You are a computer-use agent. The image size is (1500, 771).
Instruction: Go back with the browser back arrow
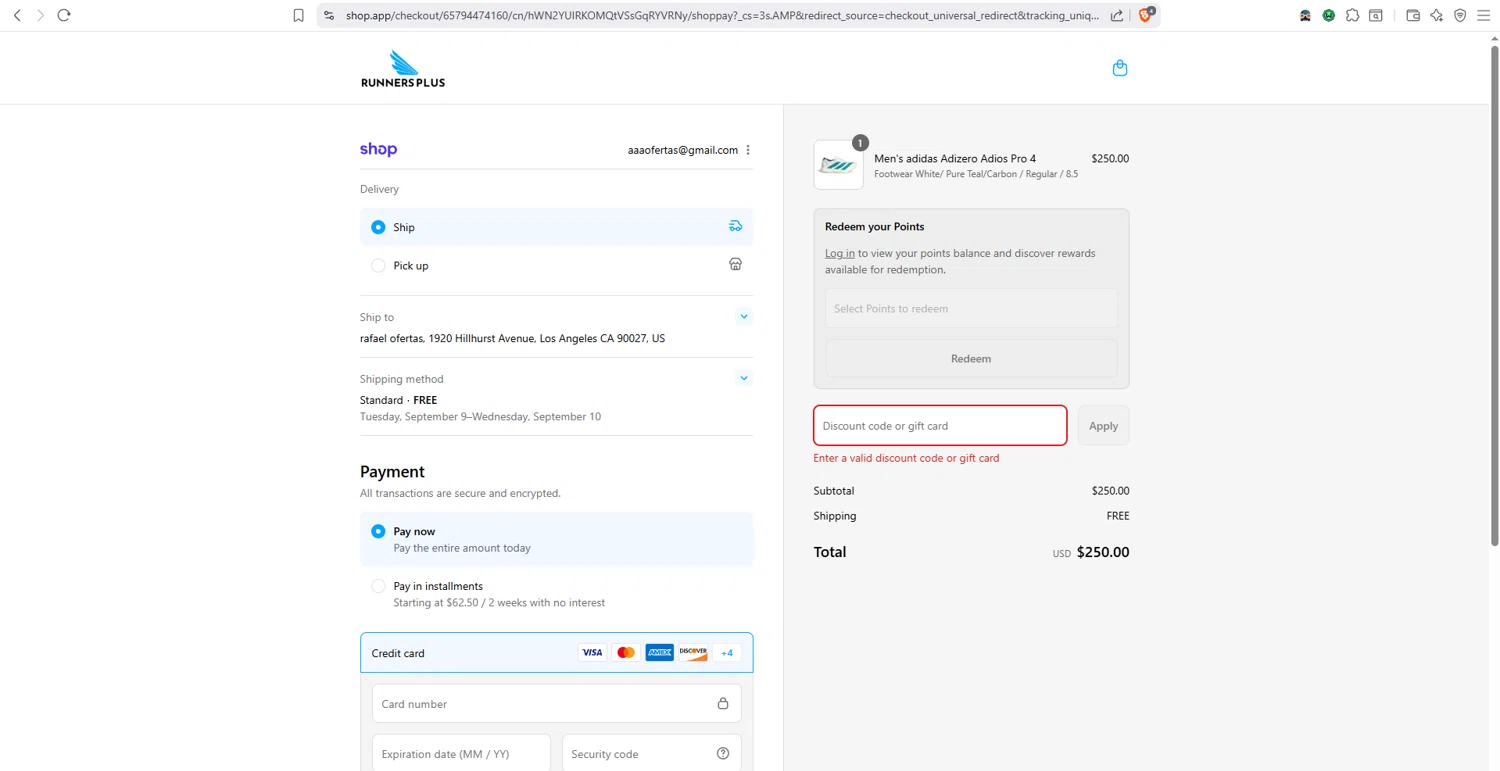(x=17, y=15)
